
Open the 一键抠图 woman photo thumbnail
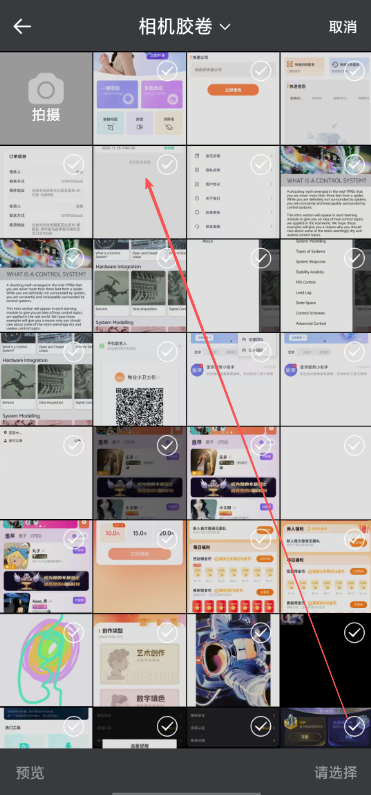coord(139,98)
